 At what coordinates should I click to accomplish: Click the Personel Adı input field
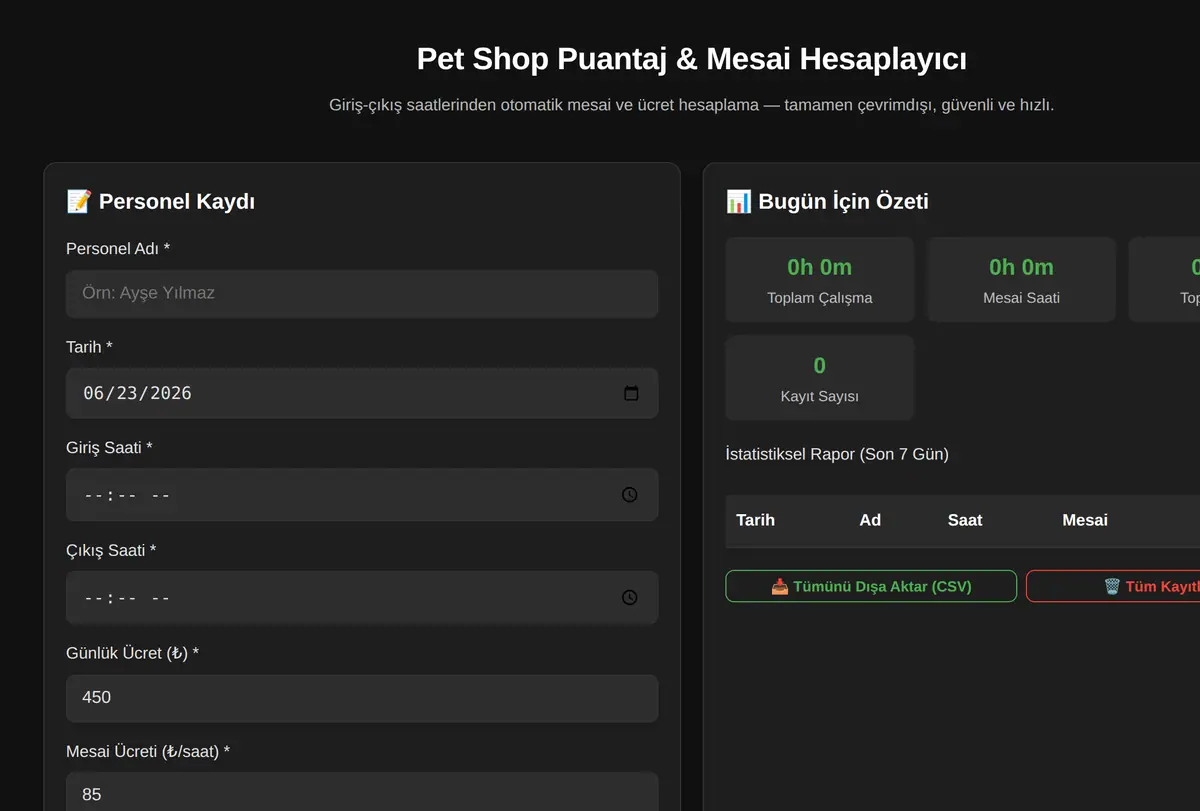pyautogui.click(x=362, y=293)
